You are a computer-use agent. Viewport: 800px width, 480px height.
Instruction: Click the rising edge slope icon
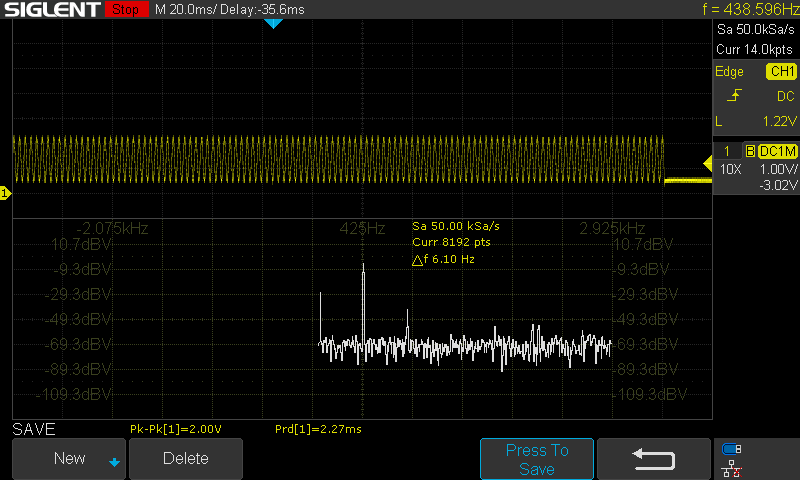click(734, 95)
